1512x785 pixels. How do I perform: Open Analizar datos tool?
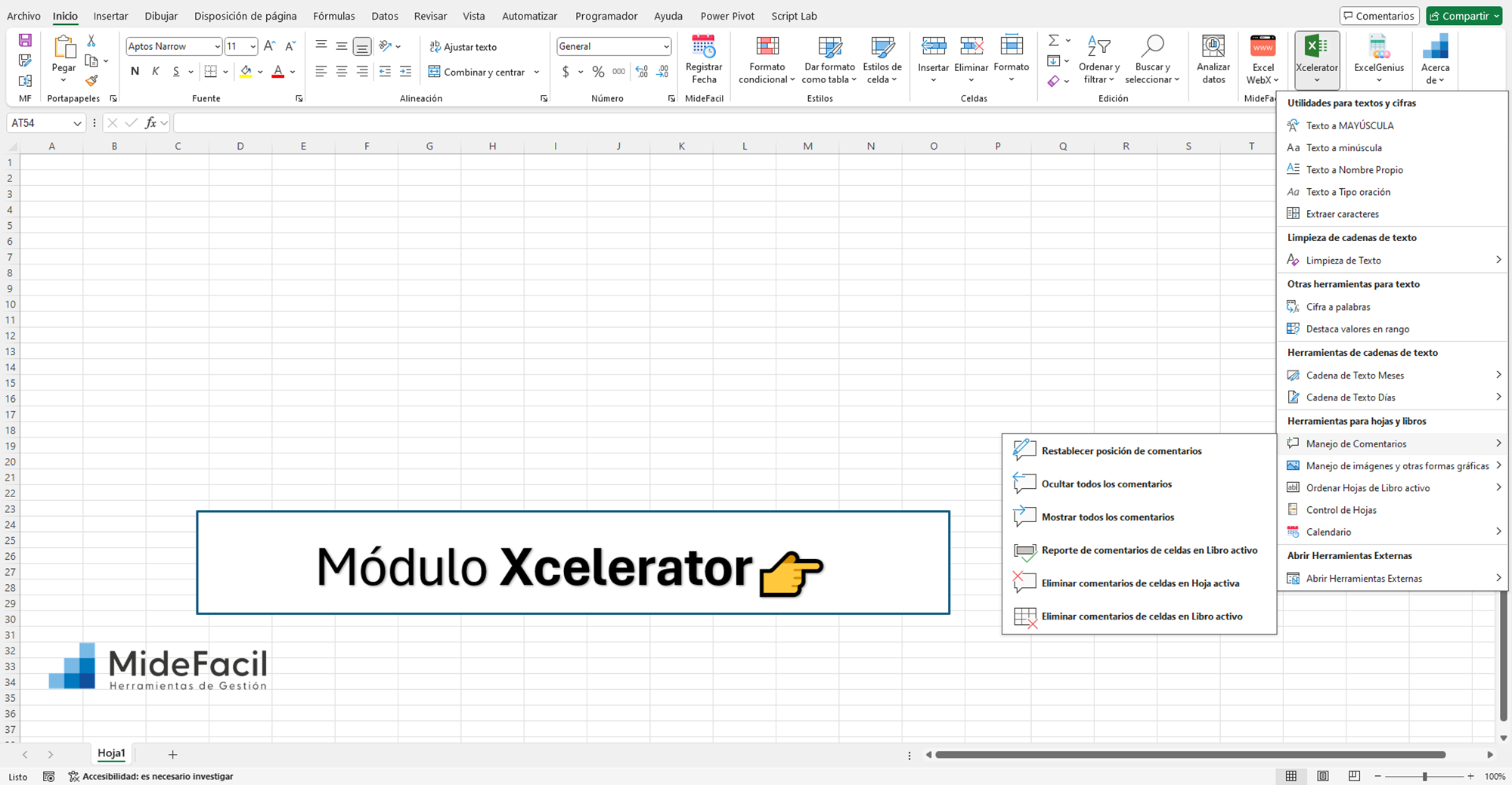(1213, 60)
